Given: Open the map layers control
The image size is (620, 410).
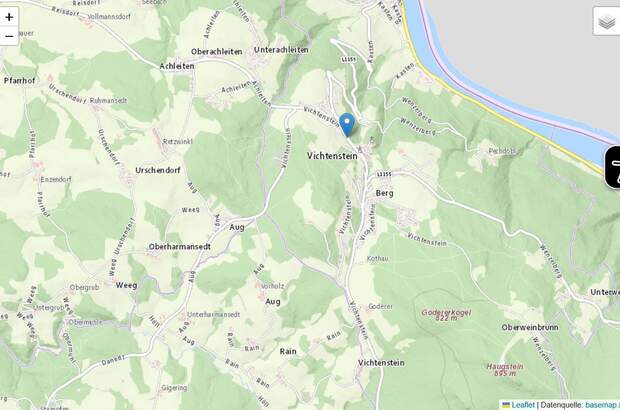Looking at the screenshot, I should tap(607, 22).
